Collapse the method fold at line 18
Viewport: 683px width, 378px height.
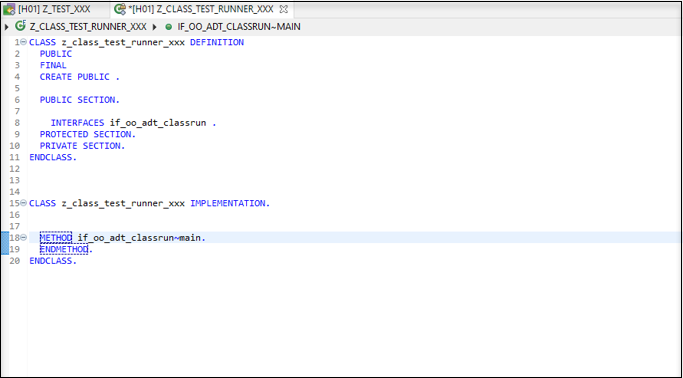24,237
